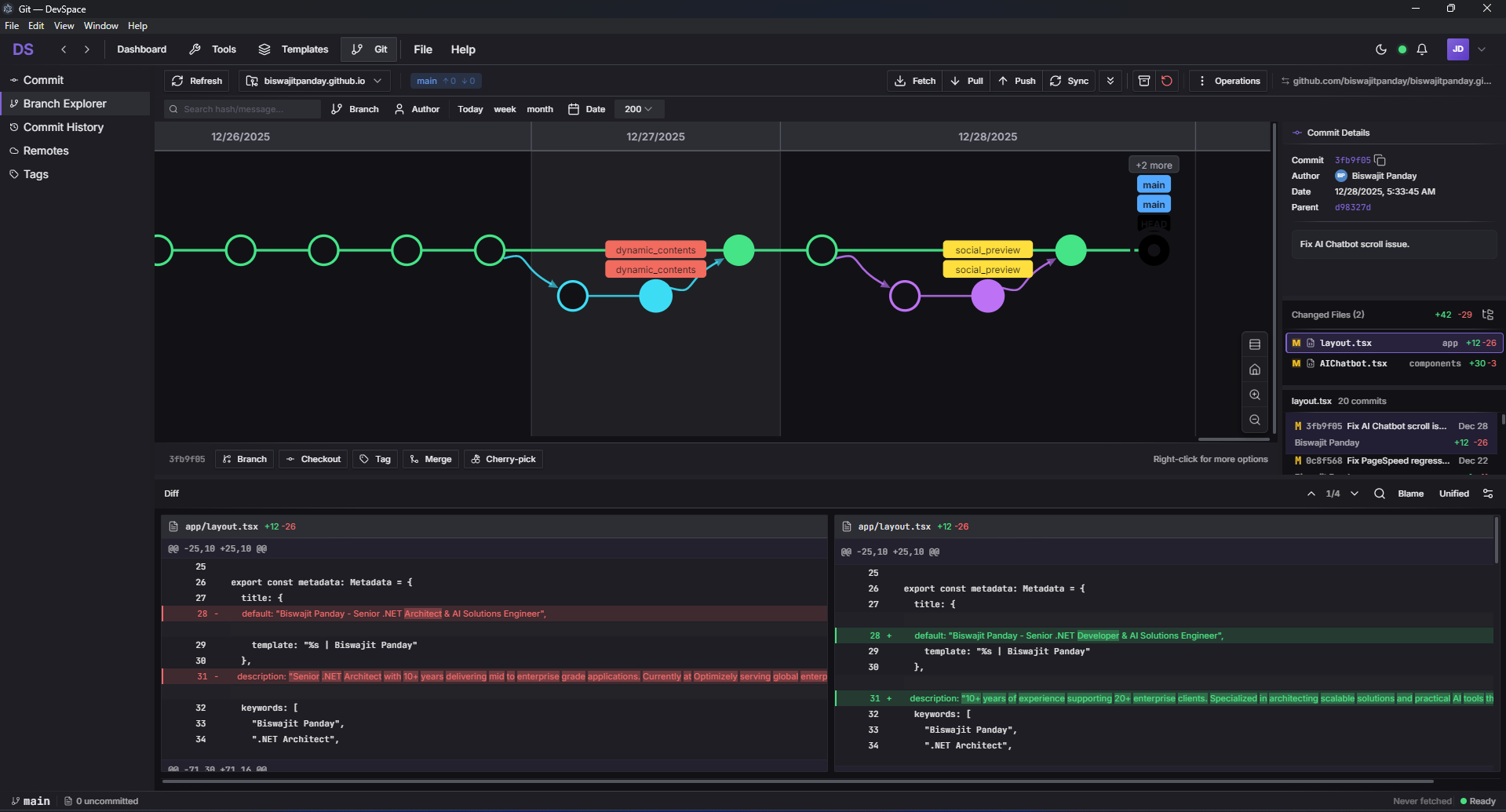Viewport: 1506px width, 812px height.
Task: Go back with the left navigation arrow
Action: (x=64, y=49)
